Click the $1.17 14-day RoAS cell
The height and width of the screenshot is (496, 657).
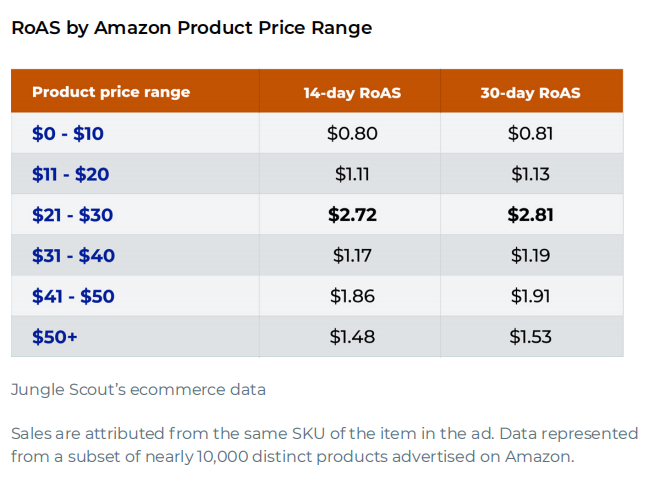coord(352,255)
